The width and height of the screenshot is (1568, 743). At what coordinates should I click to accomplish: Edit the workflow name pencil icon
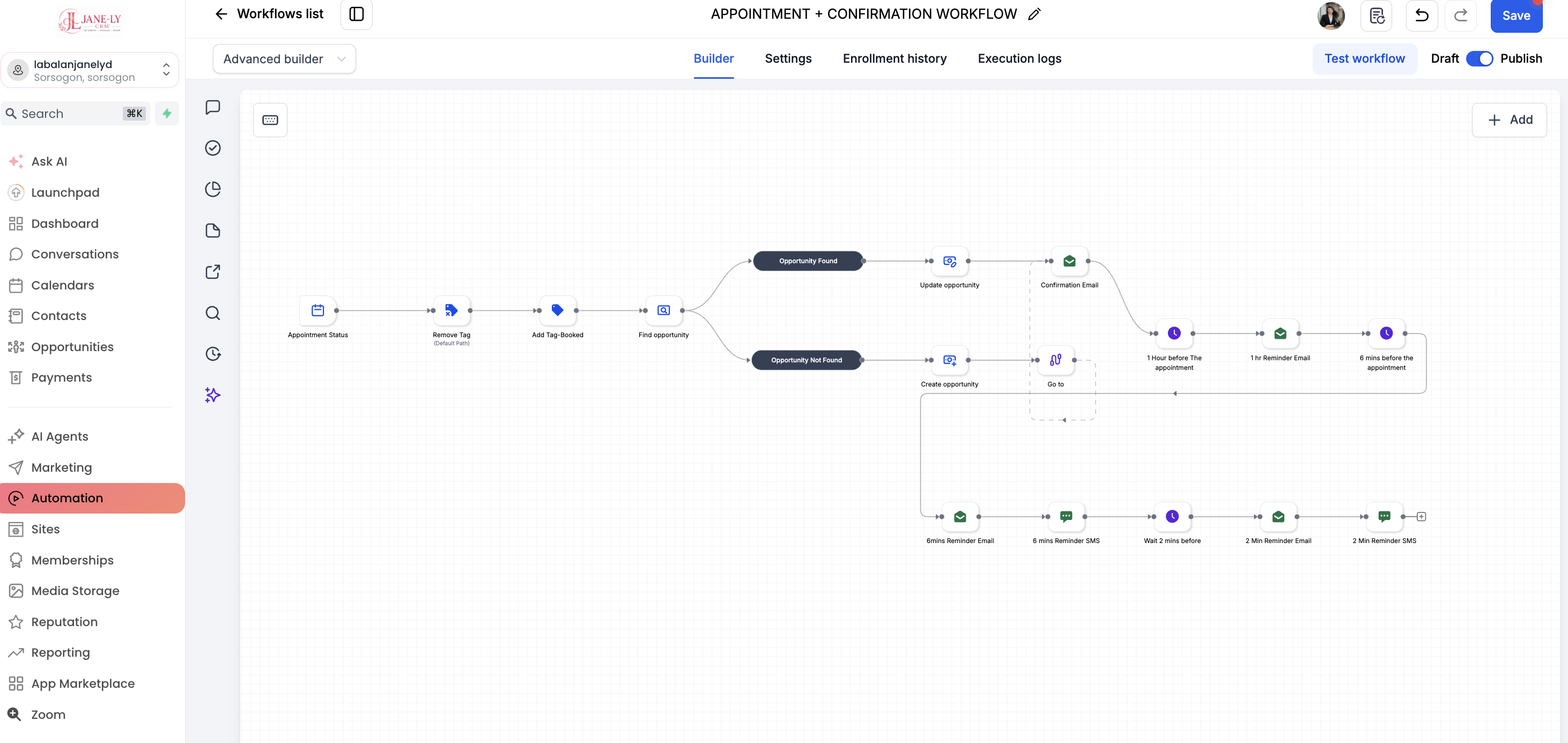pos(1034,14)
